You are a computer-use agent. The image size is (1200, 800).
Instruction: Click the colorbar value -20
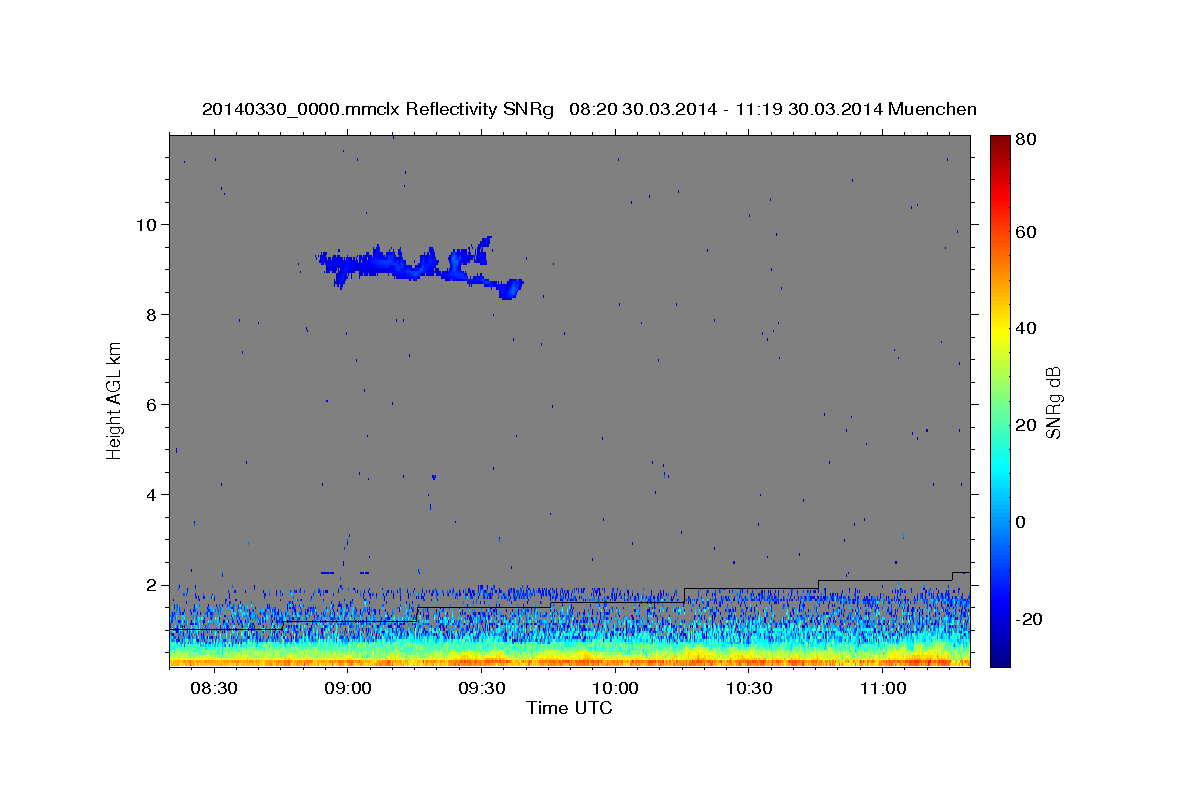[x=1030, y=619]
